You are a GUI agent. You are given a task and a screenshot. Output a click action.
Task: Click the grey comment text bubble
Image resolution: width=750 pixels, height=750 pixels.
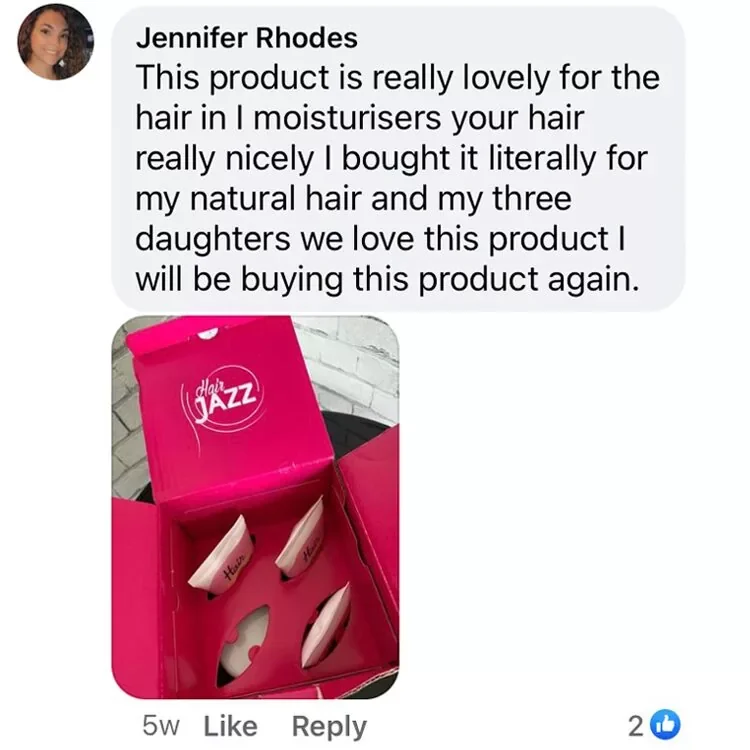click(x=398, y=158)
